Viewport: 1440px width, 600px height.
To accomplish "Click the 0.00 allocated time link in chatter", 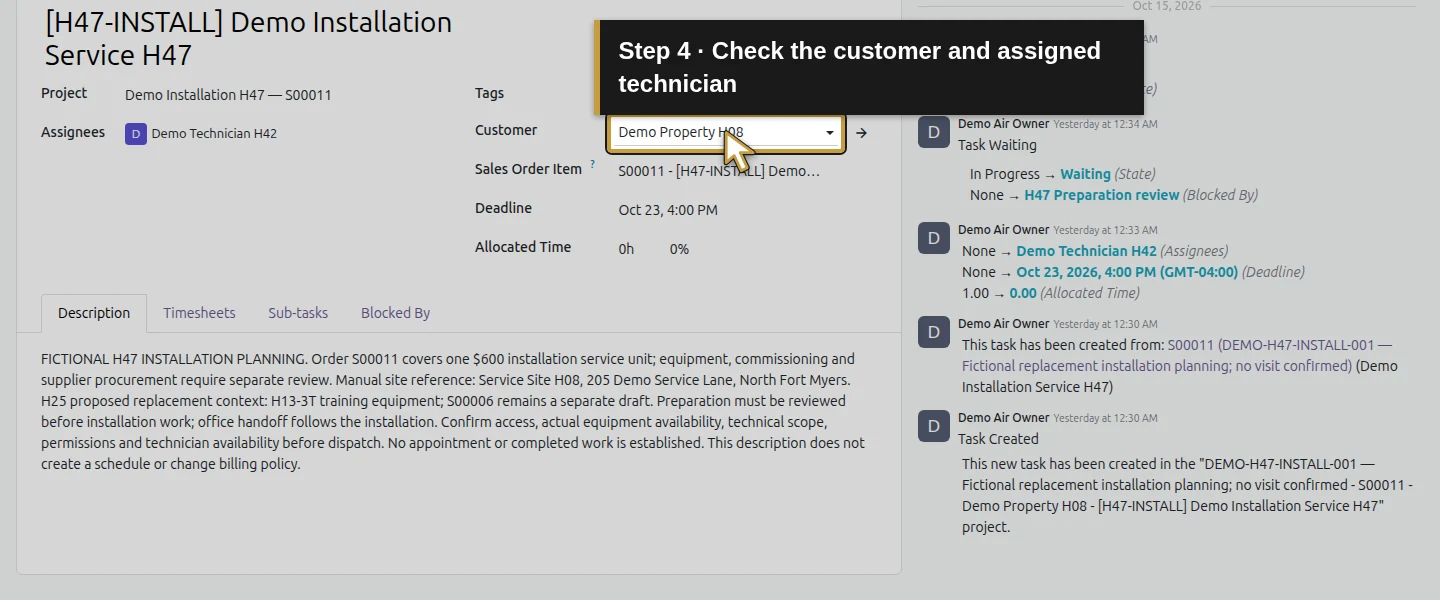I will tap(1022, 293).
